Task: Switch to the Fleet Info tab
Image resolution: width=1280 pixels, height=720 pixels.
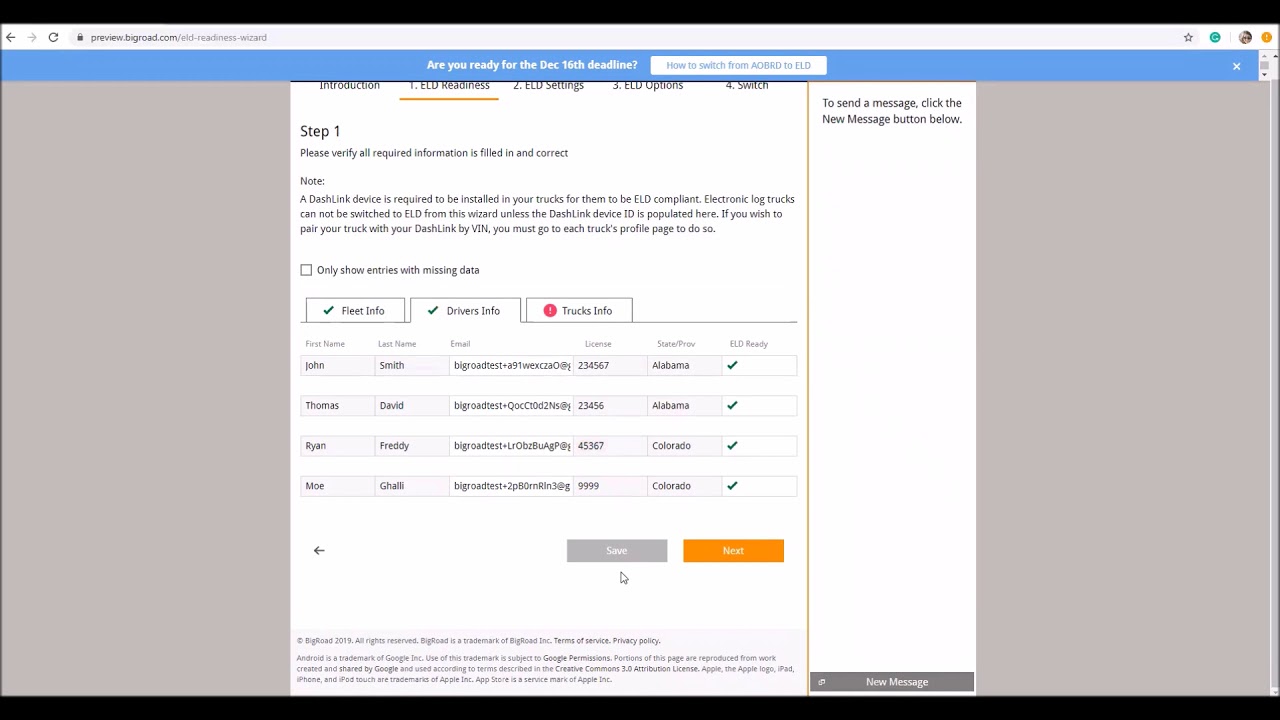Action: [355, 310]
